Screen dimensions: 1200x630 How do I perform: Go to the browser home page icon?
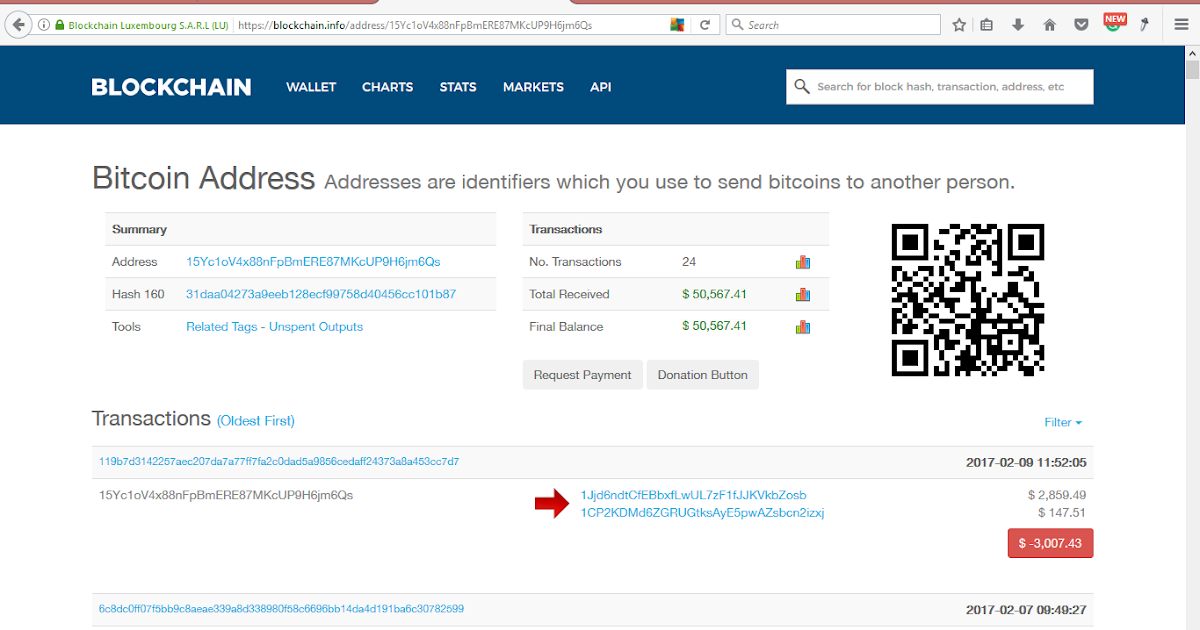[1049, 25]
